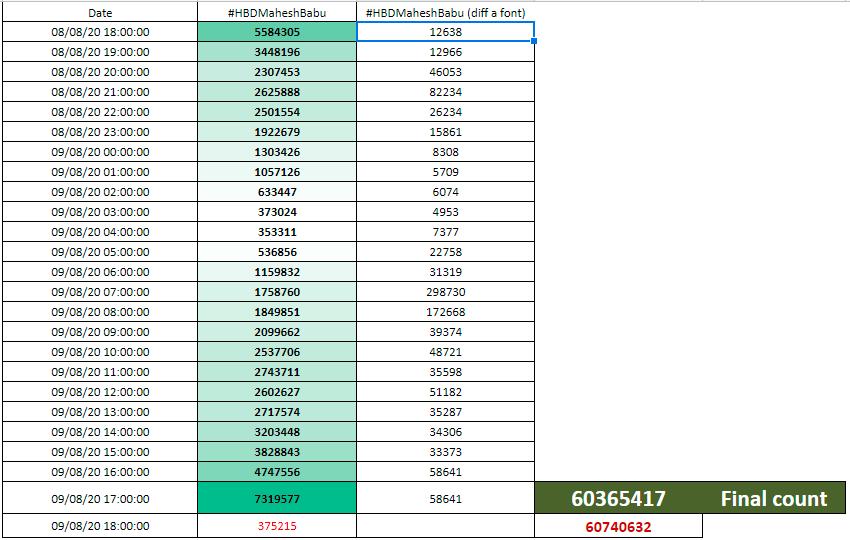
Task: Select cell with value 3448196
Action: pyautogui.click(x=277, y=52)
